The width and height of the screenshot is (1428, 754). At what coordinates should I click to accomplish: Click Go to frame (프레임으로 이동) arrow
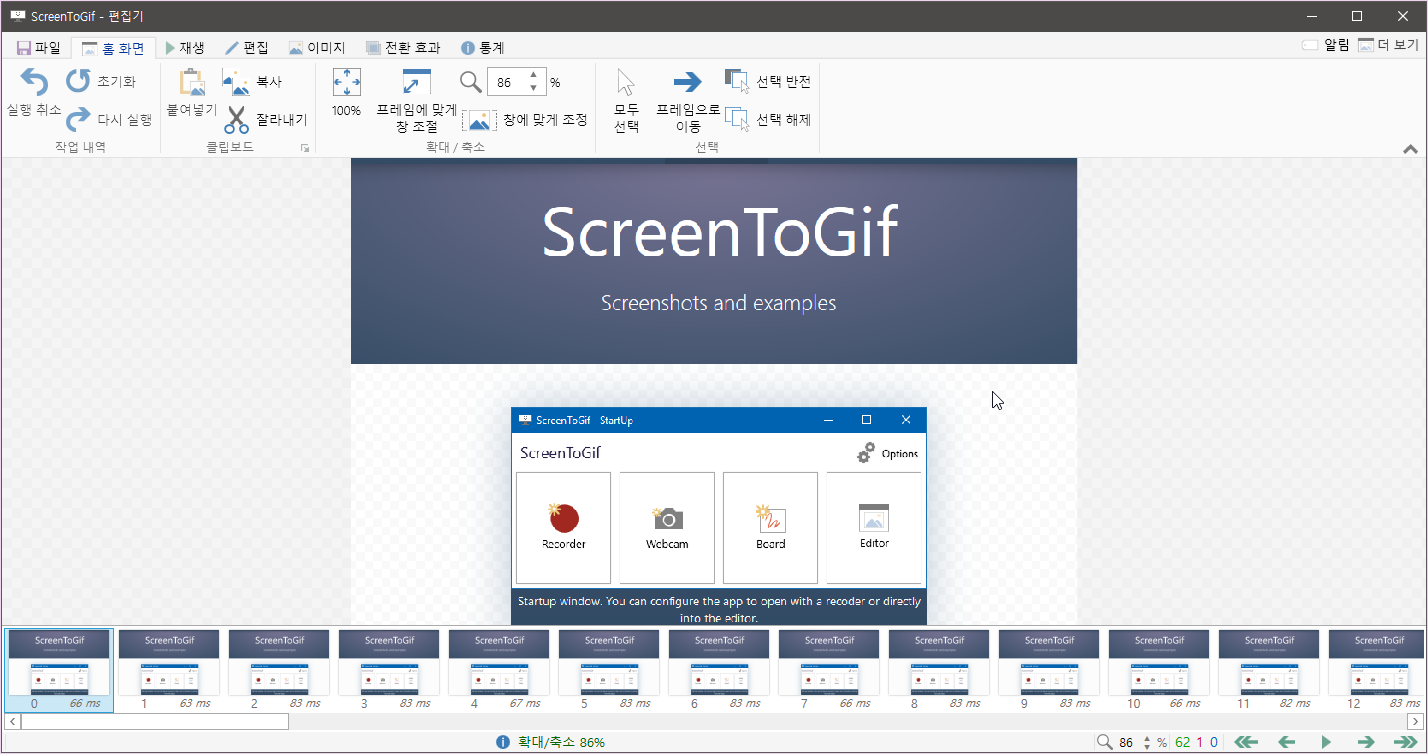687,82
